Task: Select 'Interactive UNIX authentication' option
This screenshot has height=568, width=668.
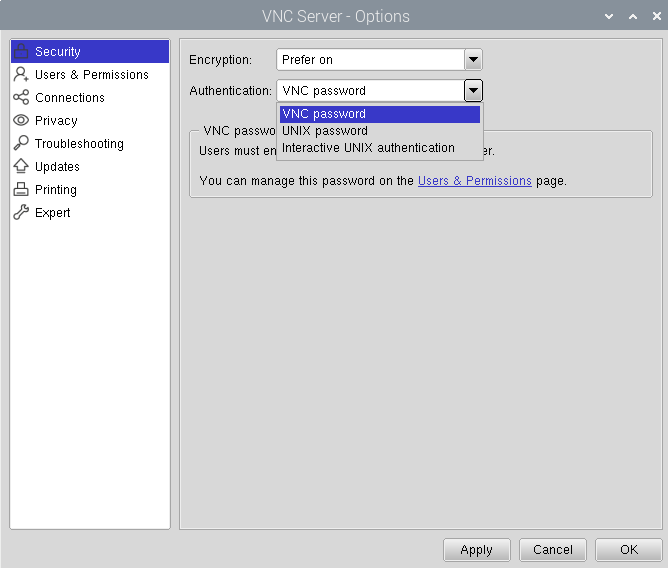Action: tap(379, 148)
